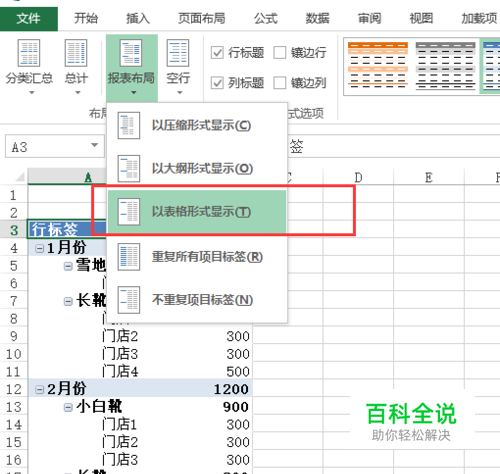Click 门店1 cell in row 14
The width and height of the screenshot is (500, 474).
click(x=120, y=425)
